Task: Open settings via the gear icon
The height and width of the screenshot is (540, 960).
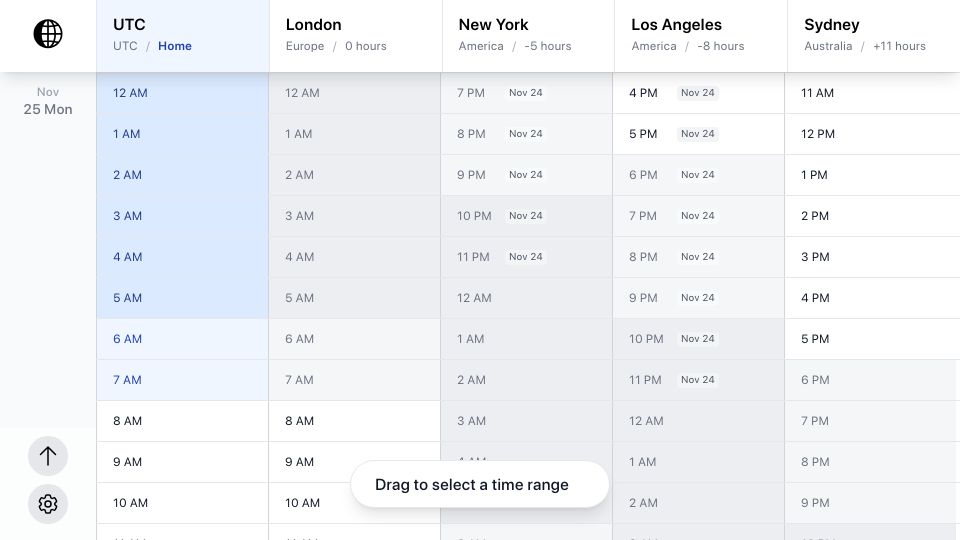Action: [x=48, y=504]
